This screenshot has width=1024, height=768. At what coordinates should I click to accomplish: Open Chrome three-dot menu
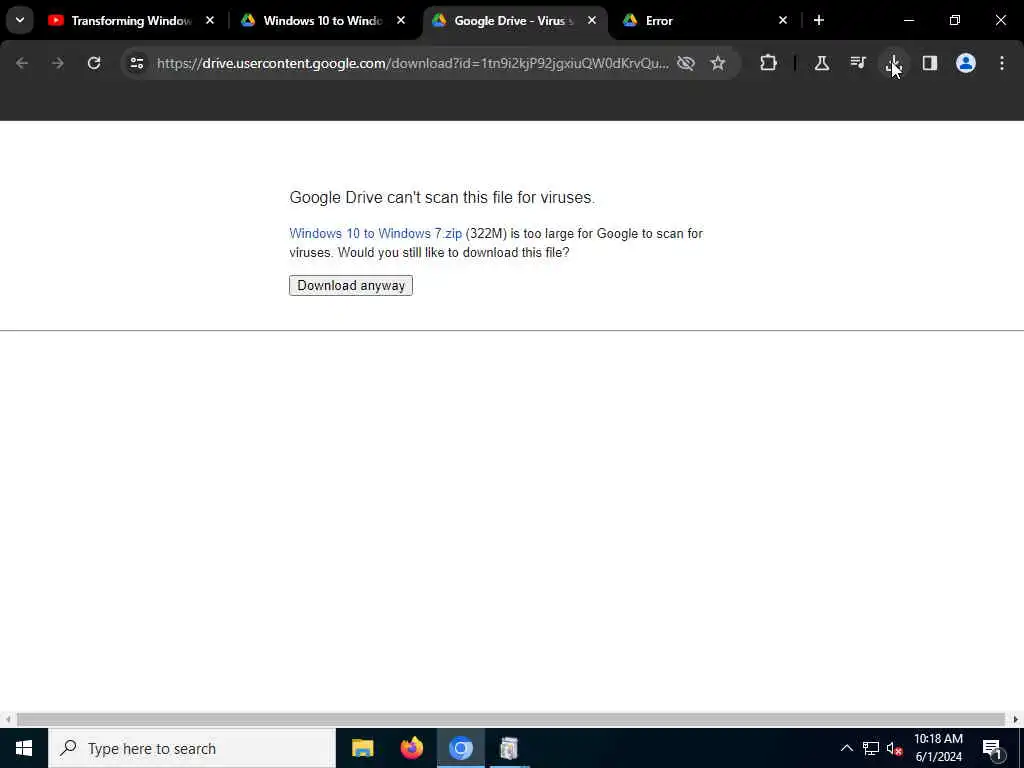[1002, 63]
